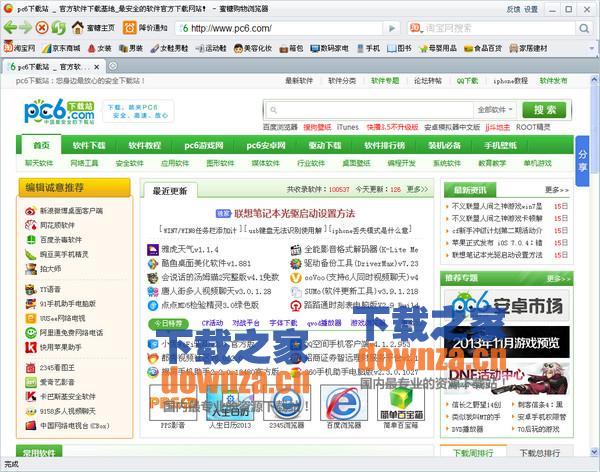Open the 数码家电 bookmark
Viewport: 600px width, 472px height.
click(329, 48)
